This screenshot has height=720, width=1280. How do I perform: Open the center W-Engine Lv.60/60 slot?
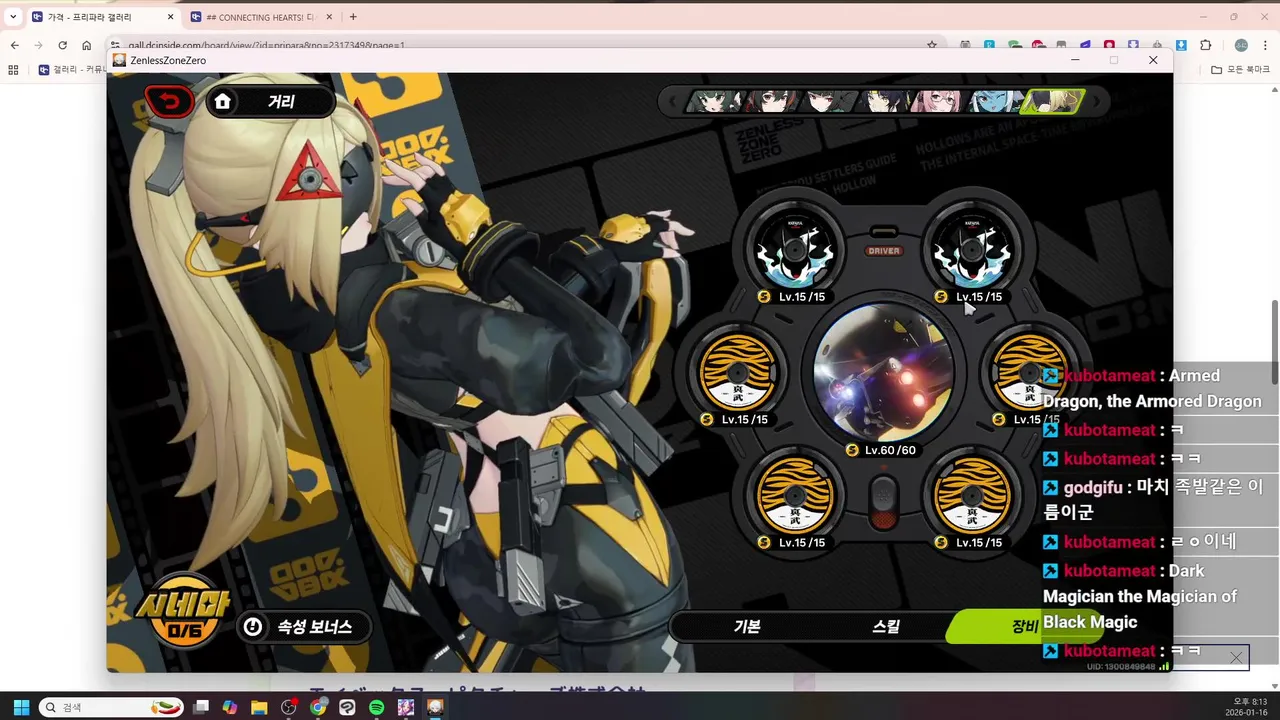pos(883,372)
